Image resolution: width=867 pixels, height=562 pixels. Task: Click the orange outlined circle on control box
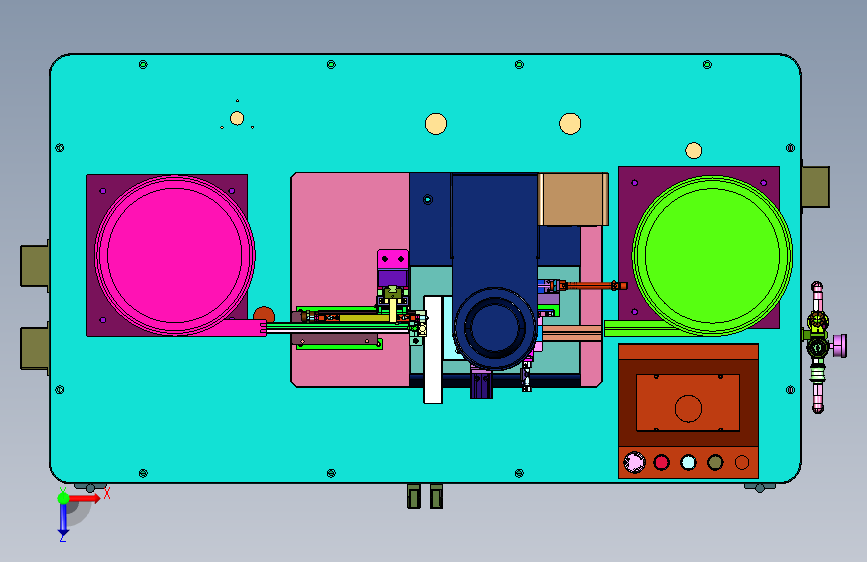coord(742,462)
